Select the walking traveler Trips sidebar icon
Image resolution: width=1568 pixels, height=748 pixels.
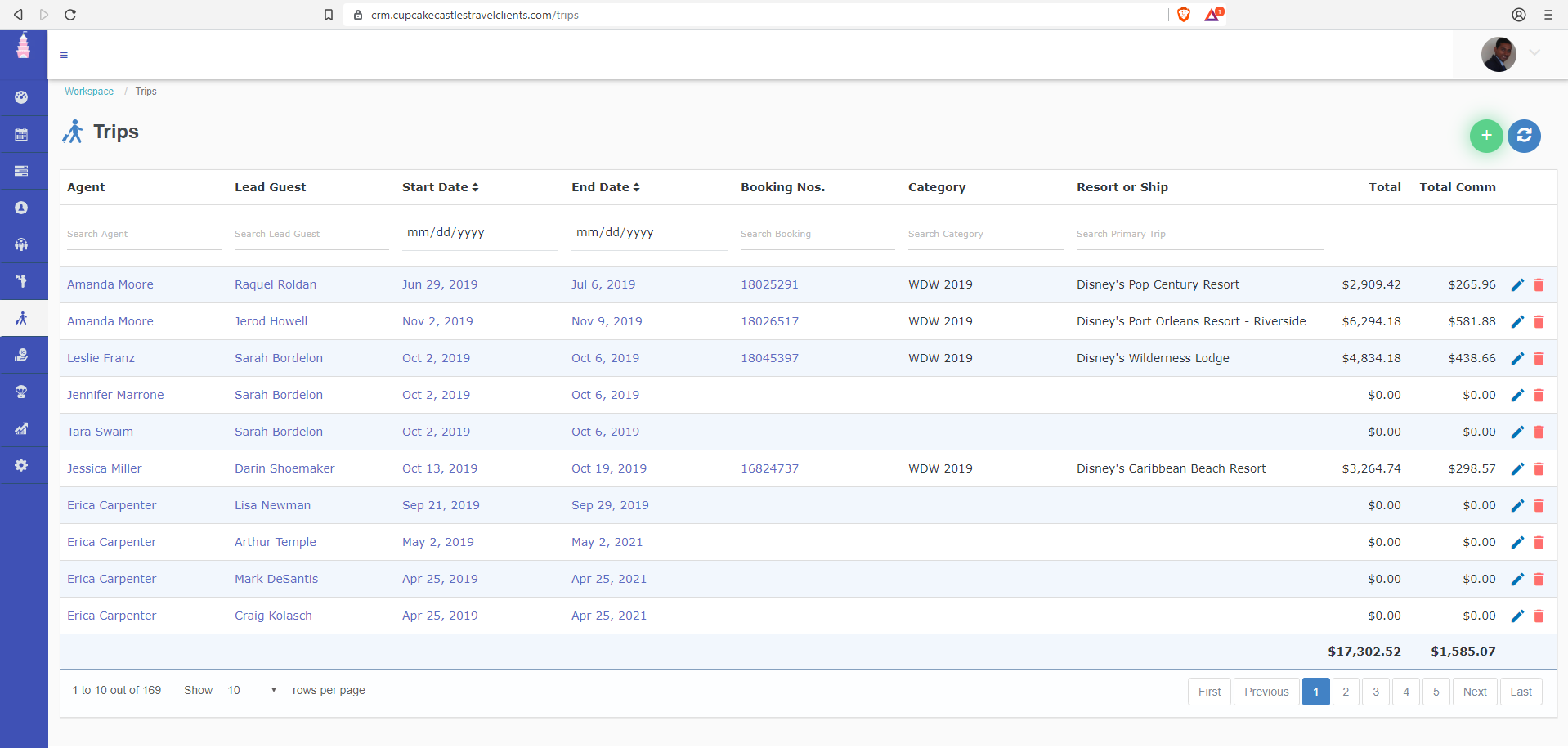(x=22, y=318)
